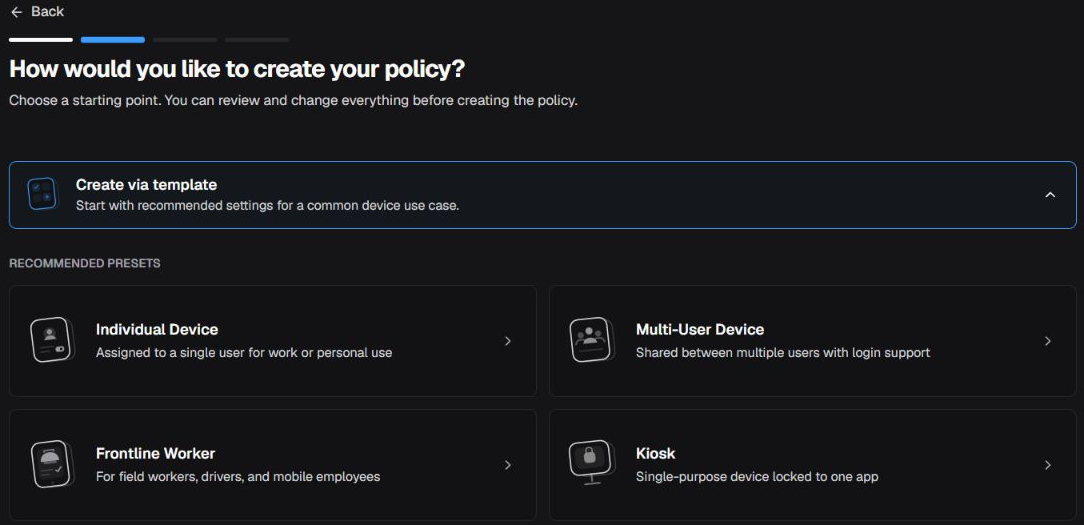Choose the Multi-User Device preset title
This screenshot has height=525, width=1084.
point(700,329)
